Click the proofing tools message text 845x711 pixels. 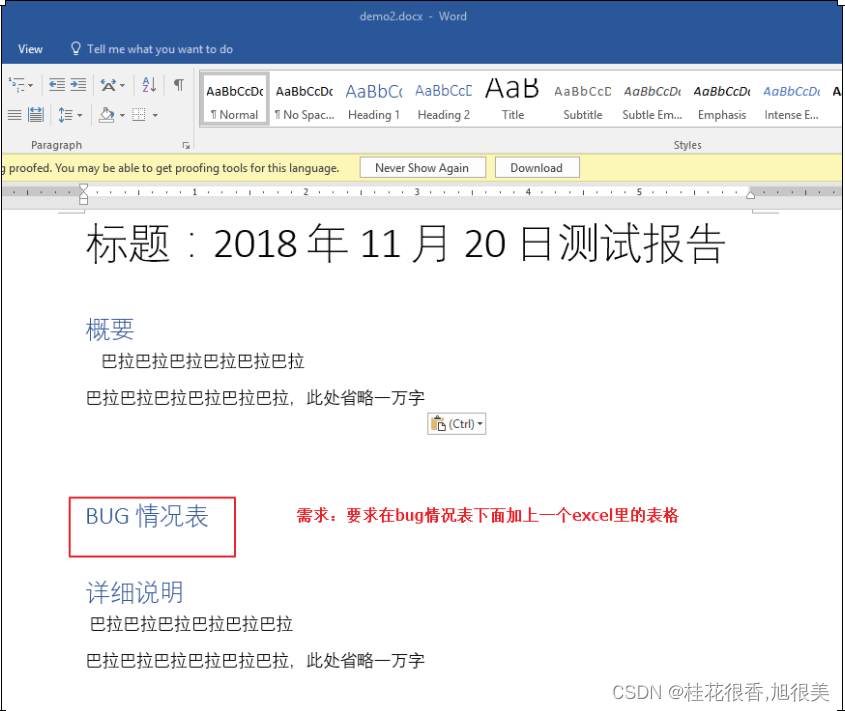tap(171, 168)
